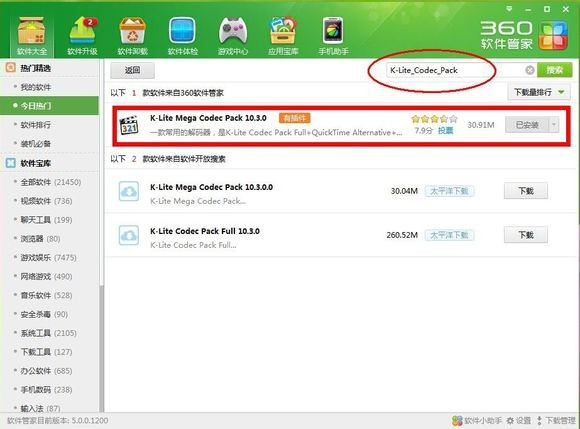Click the 有插件 orange tag
Screen dimensions: 580x429
click(x=294, y=118)
